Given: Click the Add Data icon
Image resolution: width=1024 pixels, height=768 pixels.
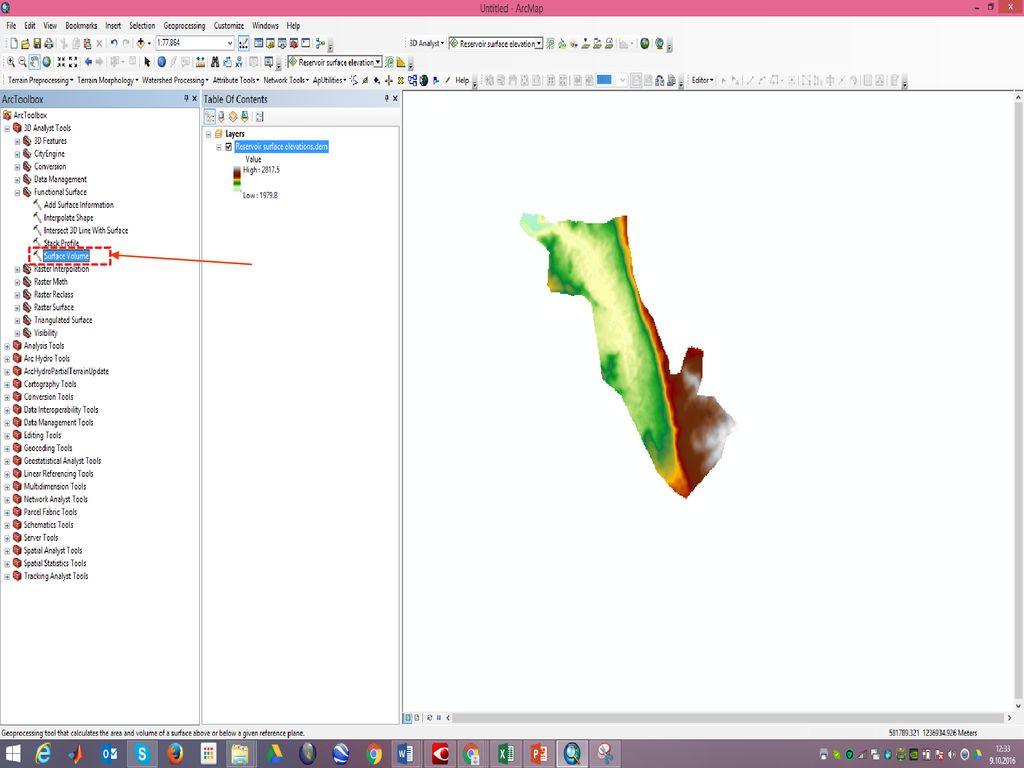Looking at the screenshot, I should click(x=140, y=43).
